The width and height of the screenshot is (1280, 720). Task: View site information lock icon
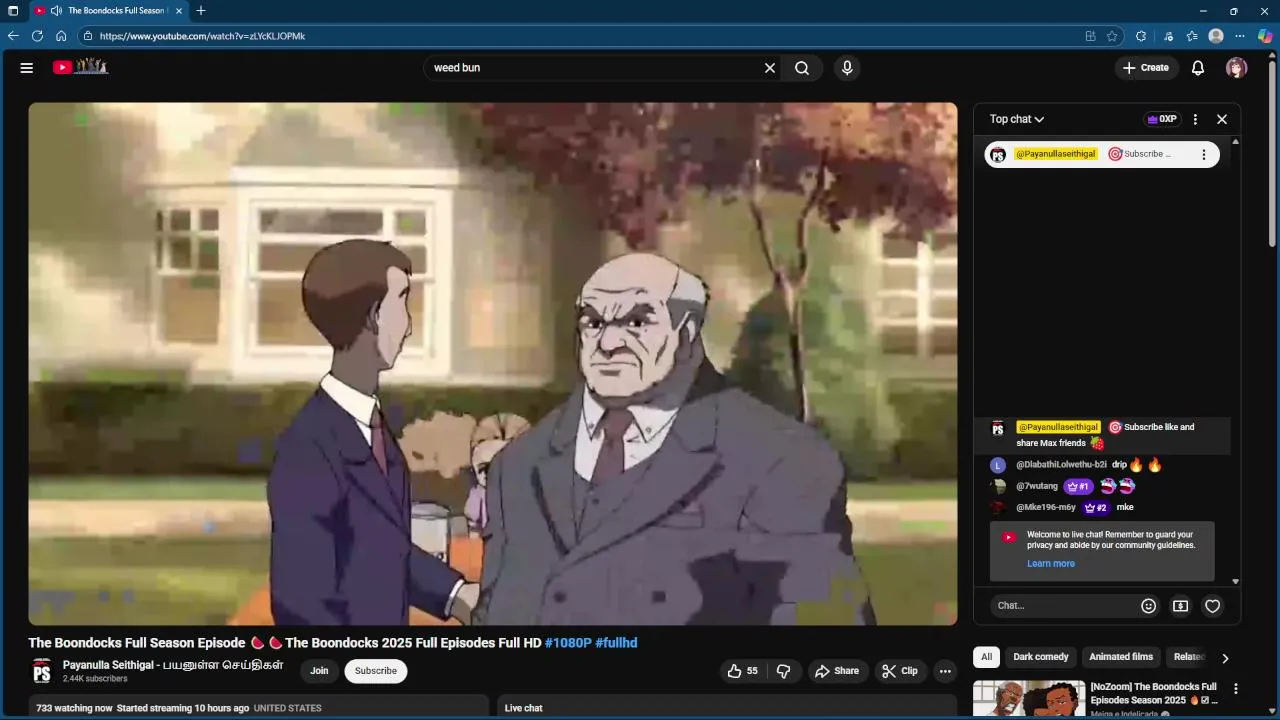point(88,36)
